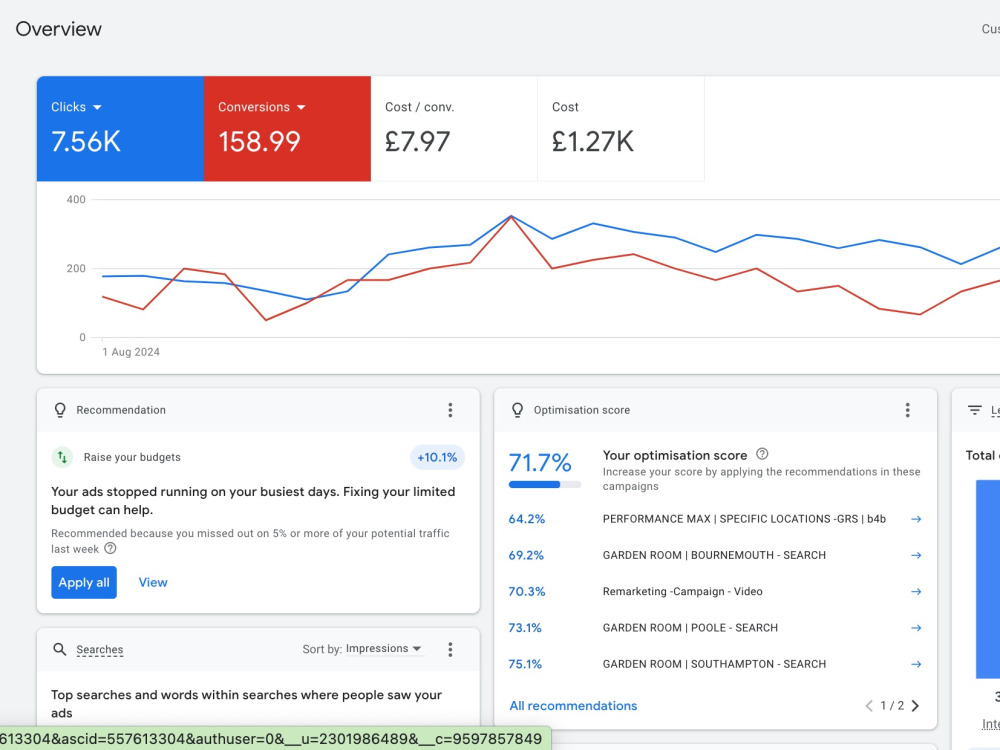This screenshot has height=750, width=1000.
Task: Click PERFORMANCE MAX campaign name
Action: tap(744, 519)
